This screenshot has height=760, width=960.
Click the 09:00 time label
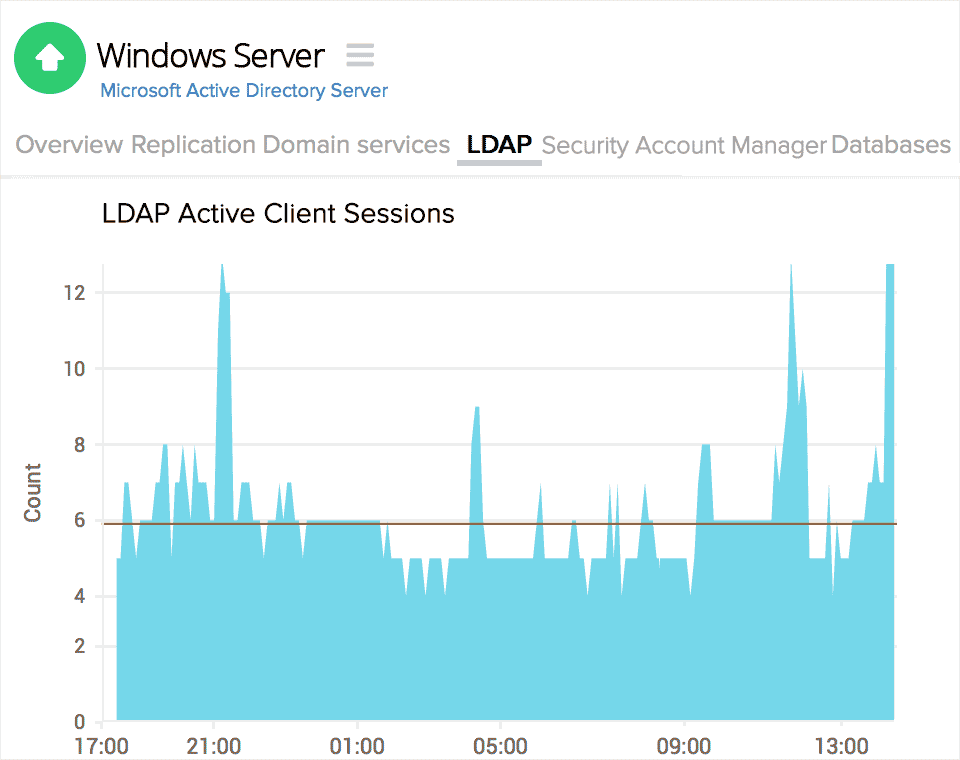click(685, 746)
